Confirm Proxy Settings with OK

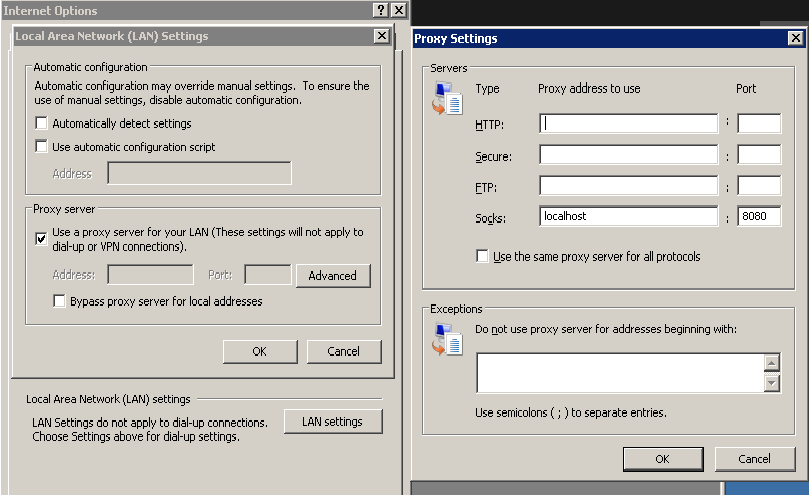tap(663, 459)
